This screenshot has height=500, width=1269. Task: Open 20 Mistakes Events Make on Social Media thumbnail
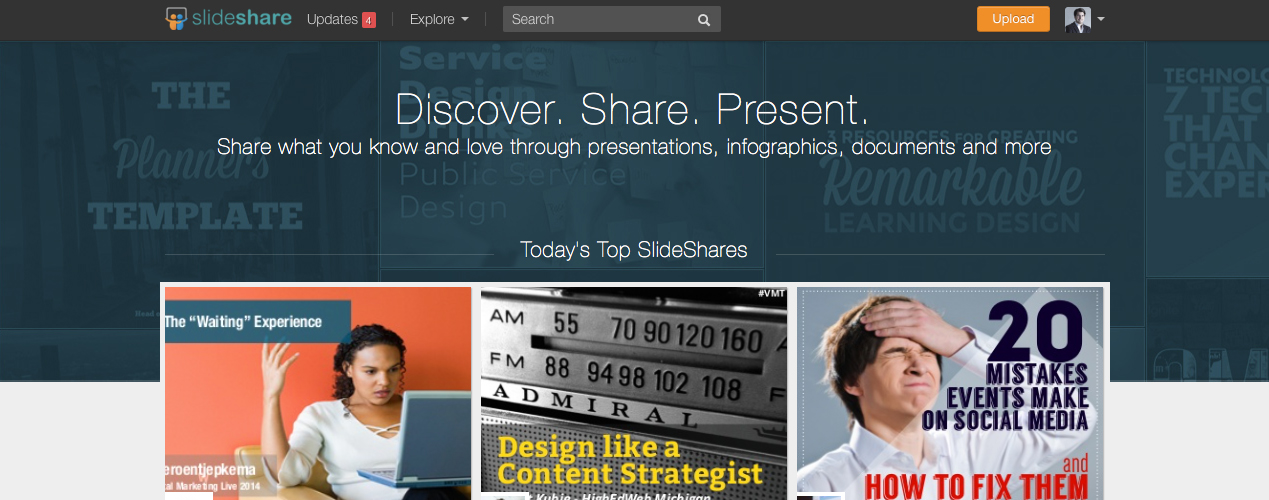click(x=950, y=393)
